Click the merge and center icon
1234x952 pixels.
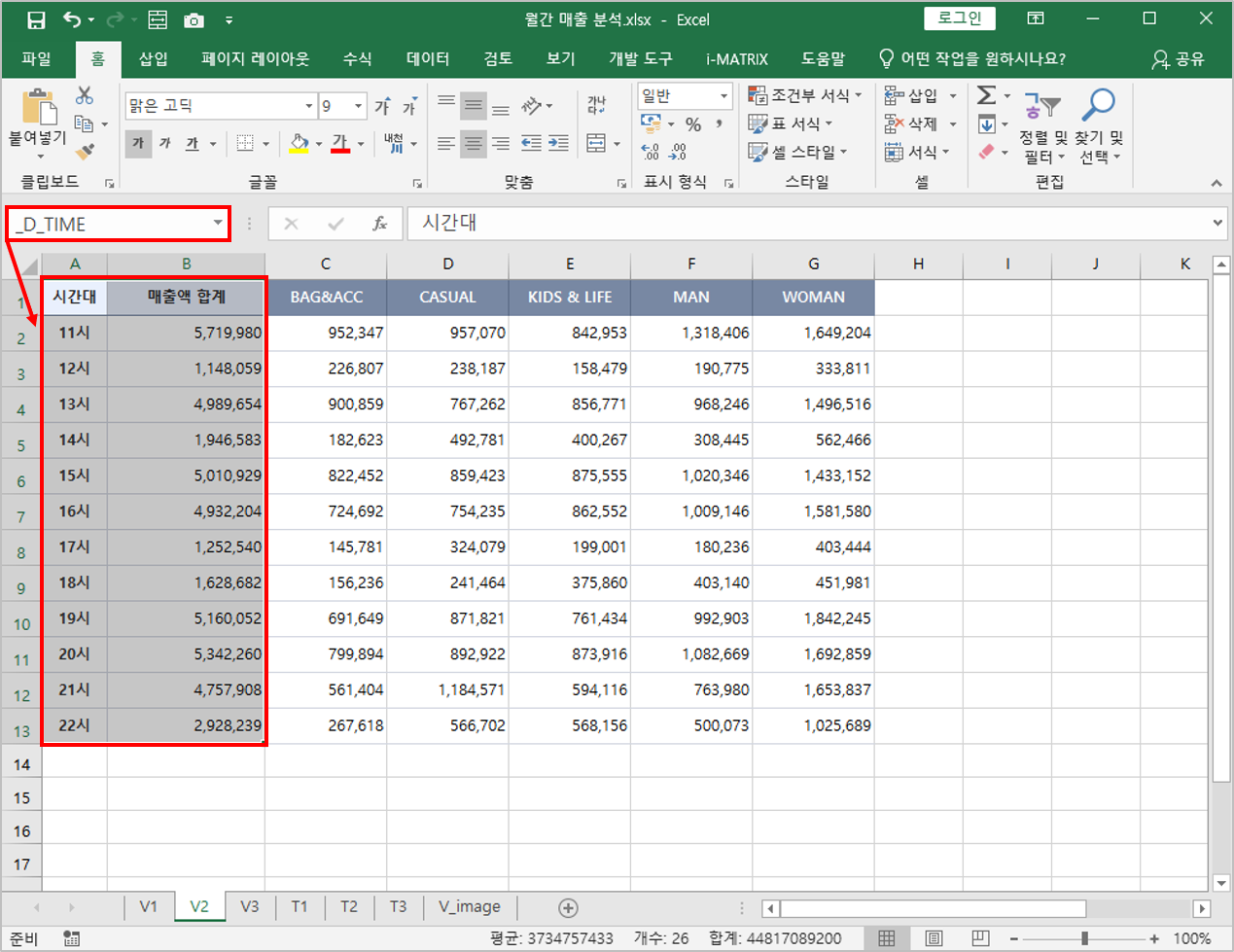(x=596, y=144)
